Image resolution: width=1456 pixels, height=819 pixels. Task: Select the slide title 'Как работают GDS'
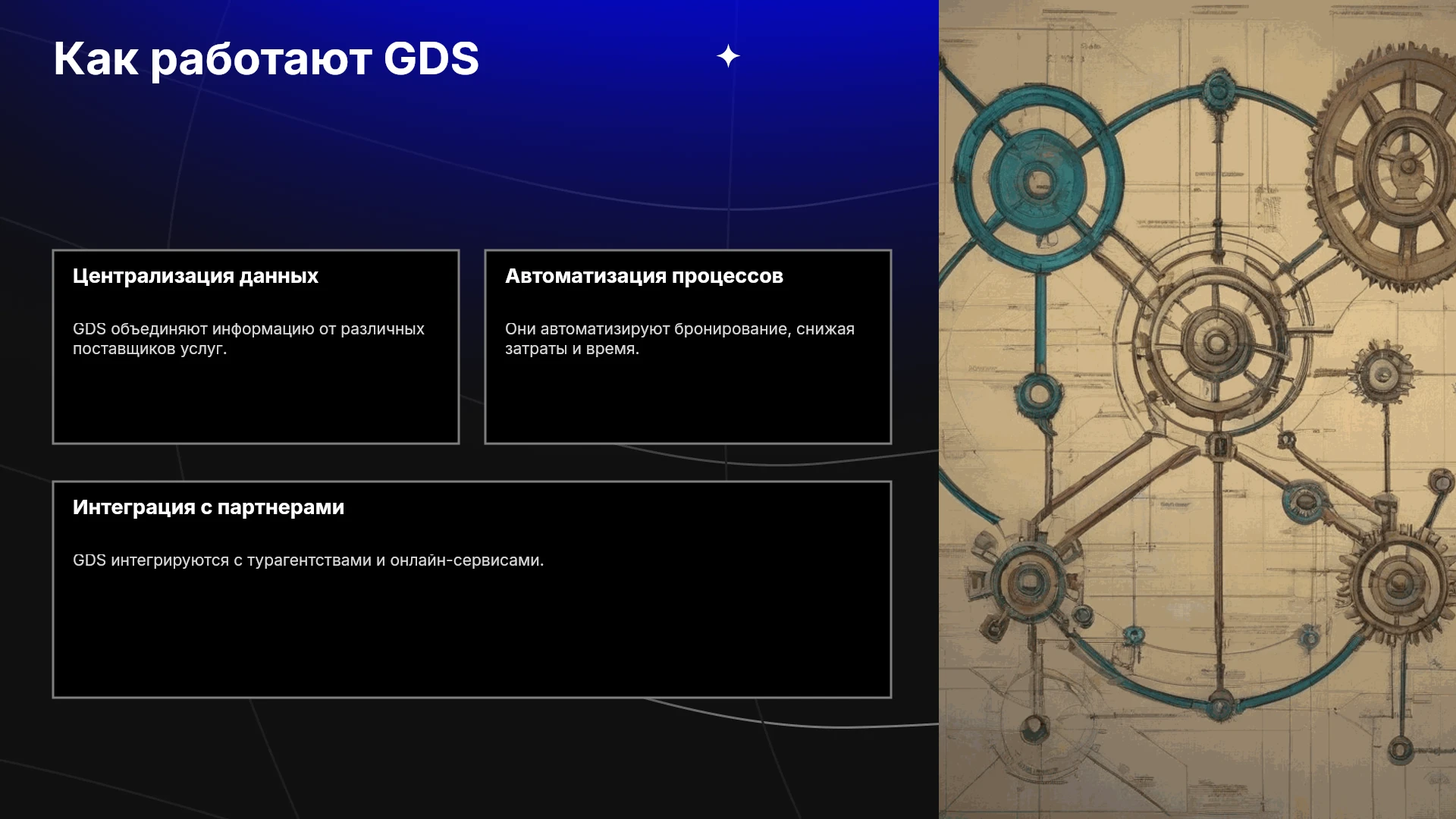(x=266, y=59)
